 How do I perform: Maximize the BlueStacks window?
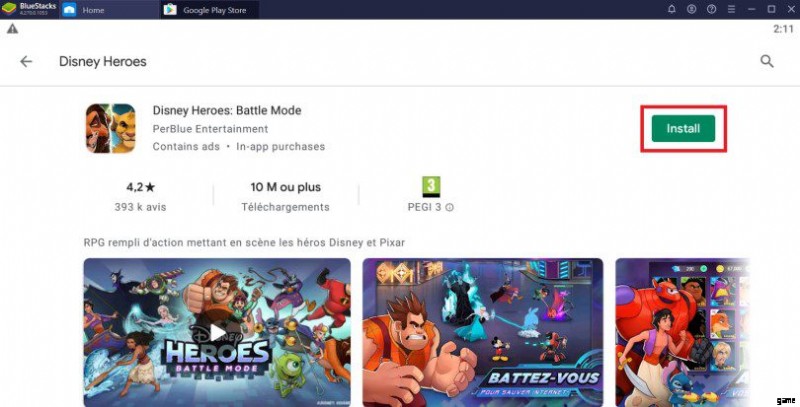[768, 10]
